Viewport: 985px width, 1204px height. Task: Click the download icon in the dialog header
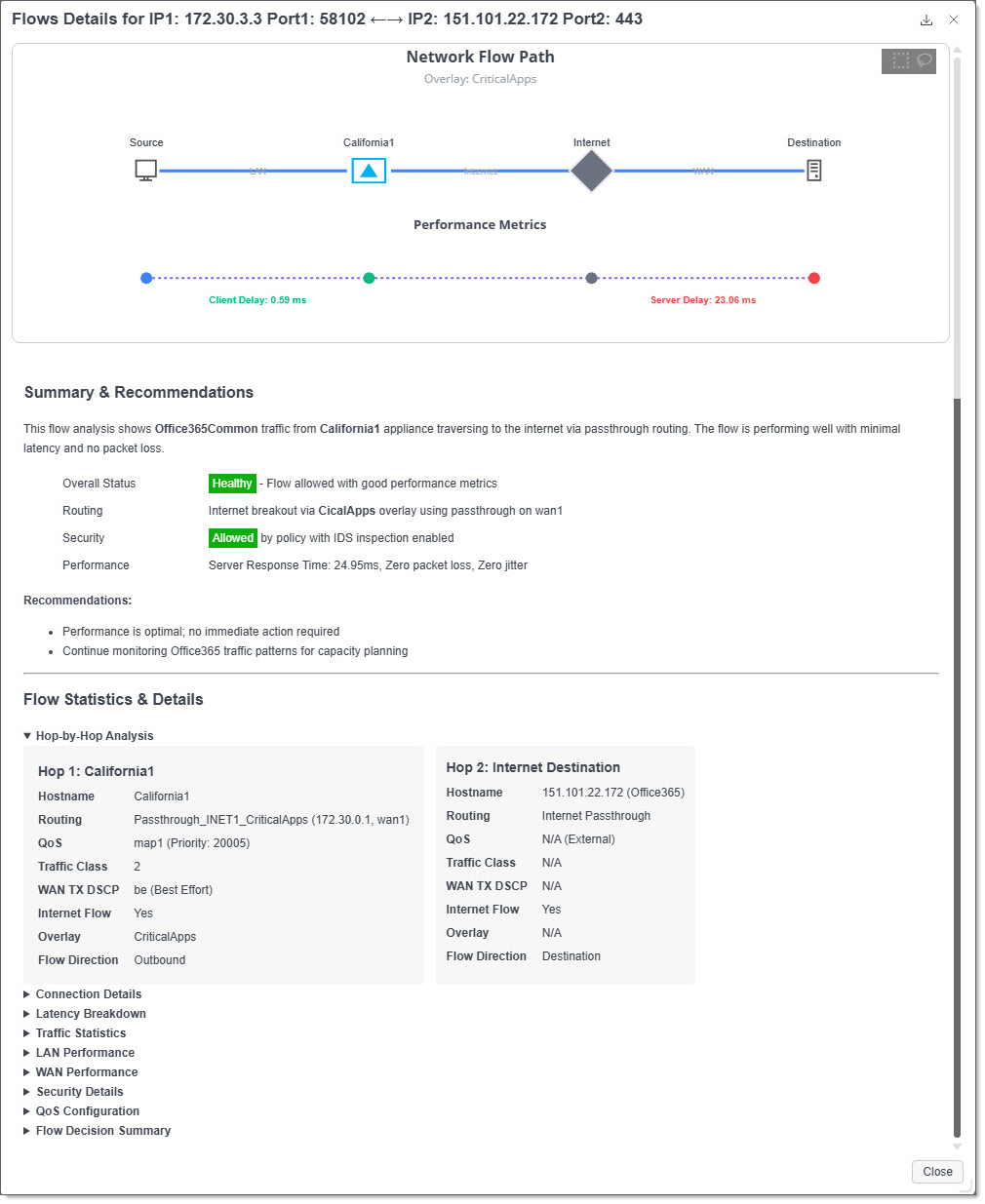point(926,19)
